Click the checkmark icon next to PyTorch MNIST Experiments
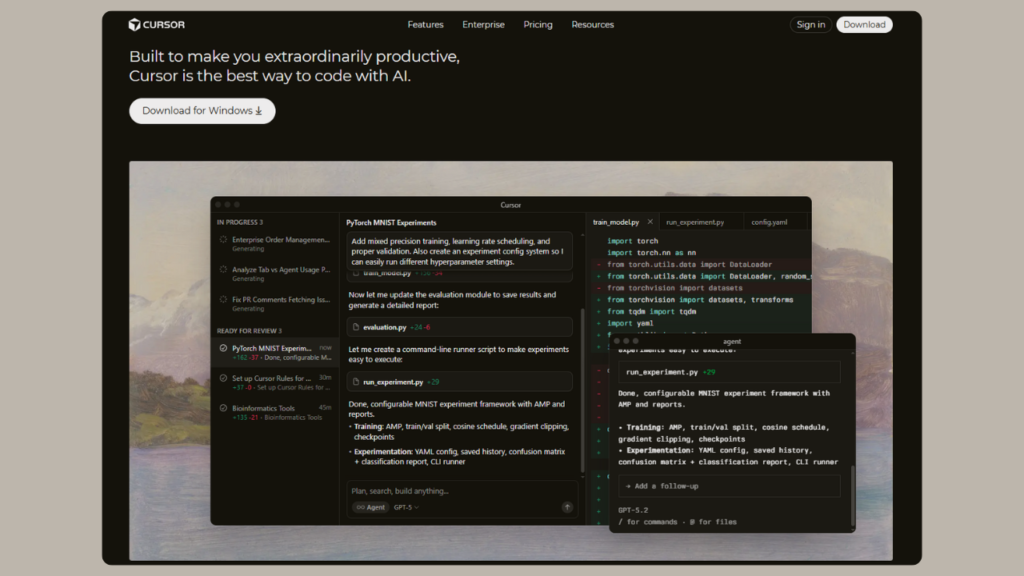This screenshot has width=1024, height=576. click(223, 349)
